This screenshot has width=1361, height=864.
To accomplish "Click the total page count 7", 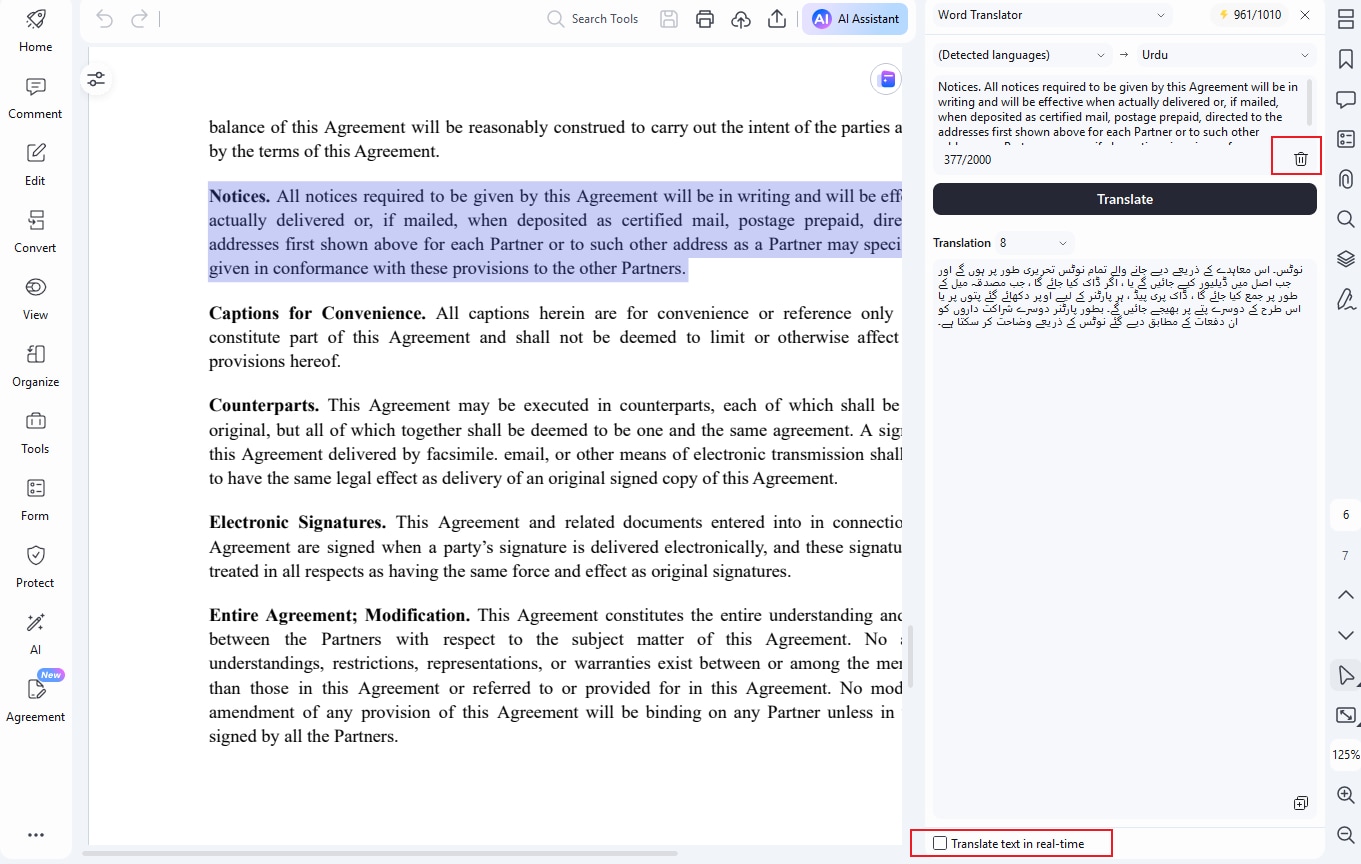I will pos(1346,555).
